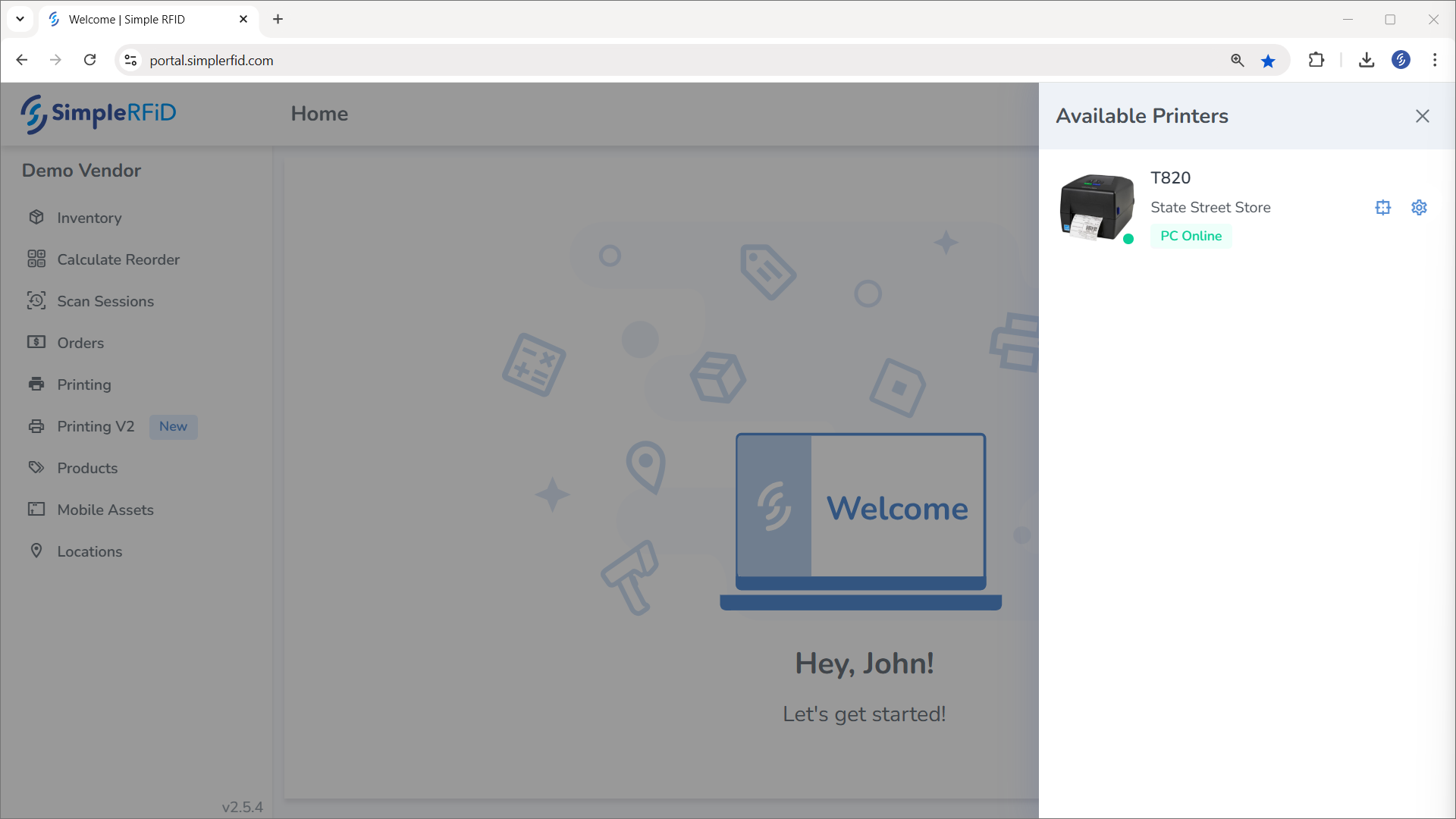The image size is (1456, 819).
Task: Maximize the browser window
Action: click(x=1390, y=19)
